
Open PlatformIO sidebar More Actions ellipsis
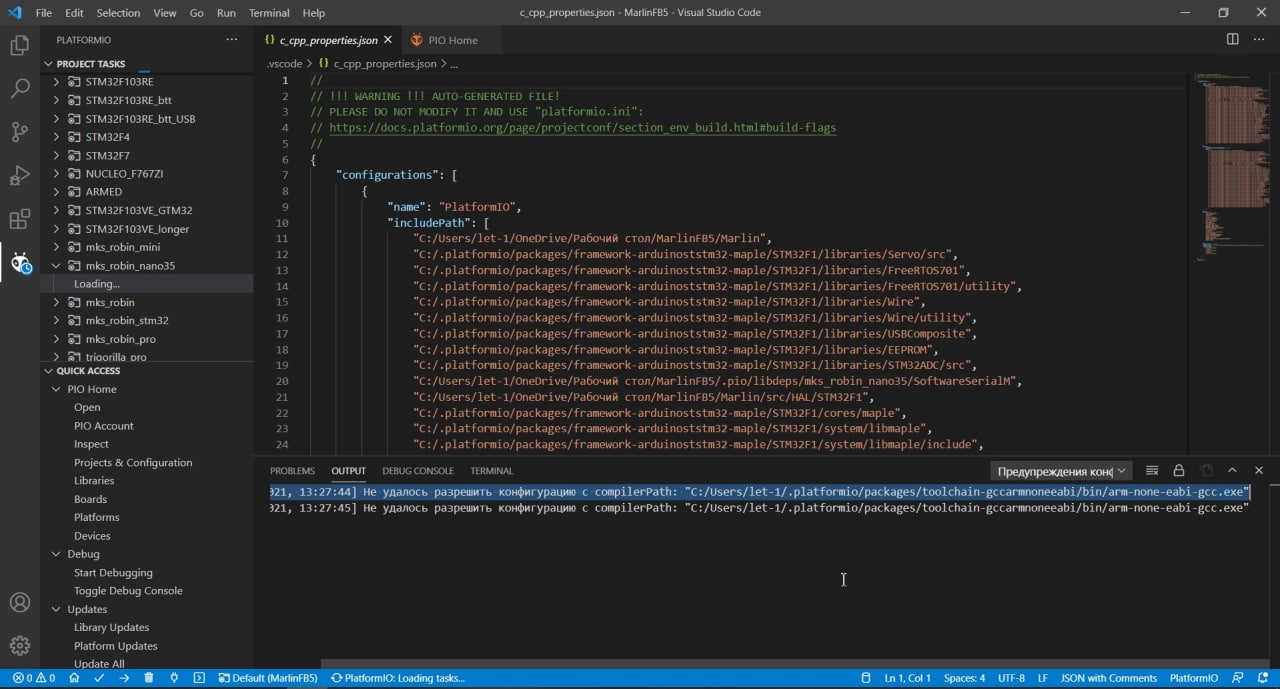232,40
